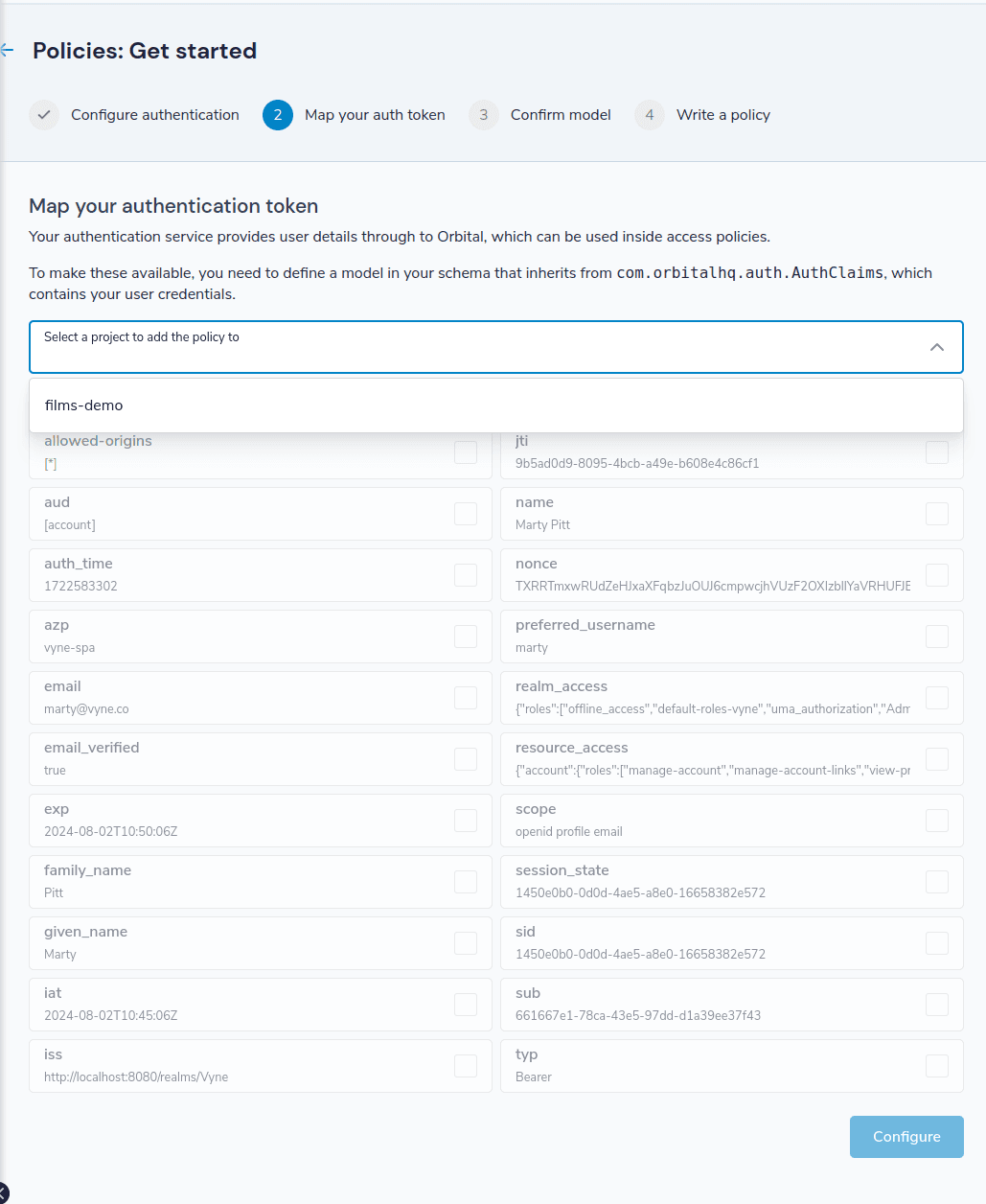
Task: Select the sub claim checkbox
Action: pyautogui.click(x=937, y=1005)
